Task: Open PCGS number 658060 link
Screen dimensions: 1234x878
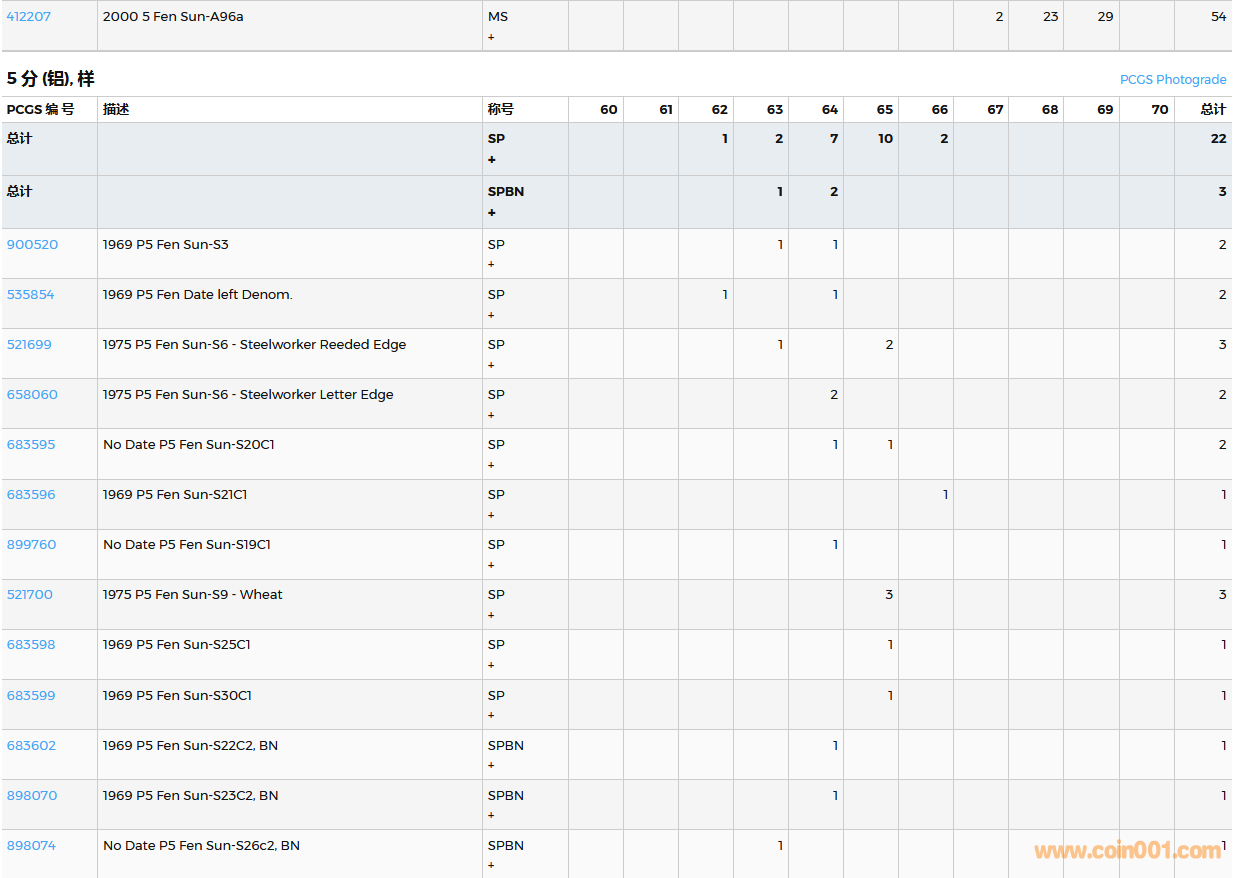Action: coord(32,395)
